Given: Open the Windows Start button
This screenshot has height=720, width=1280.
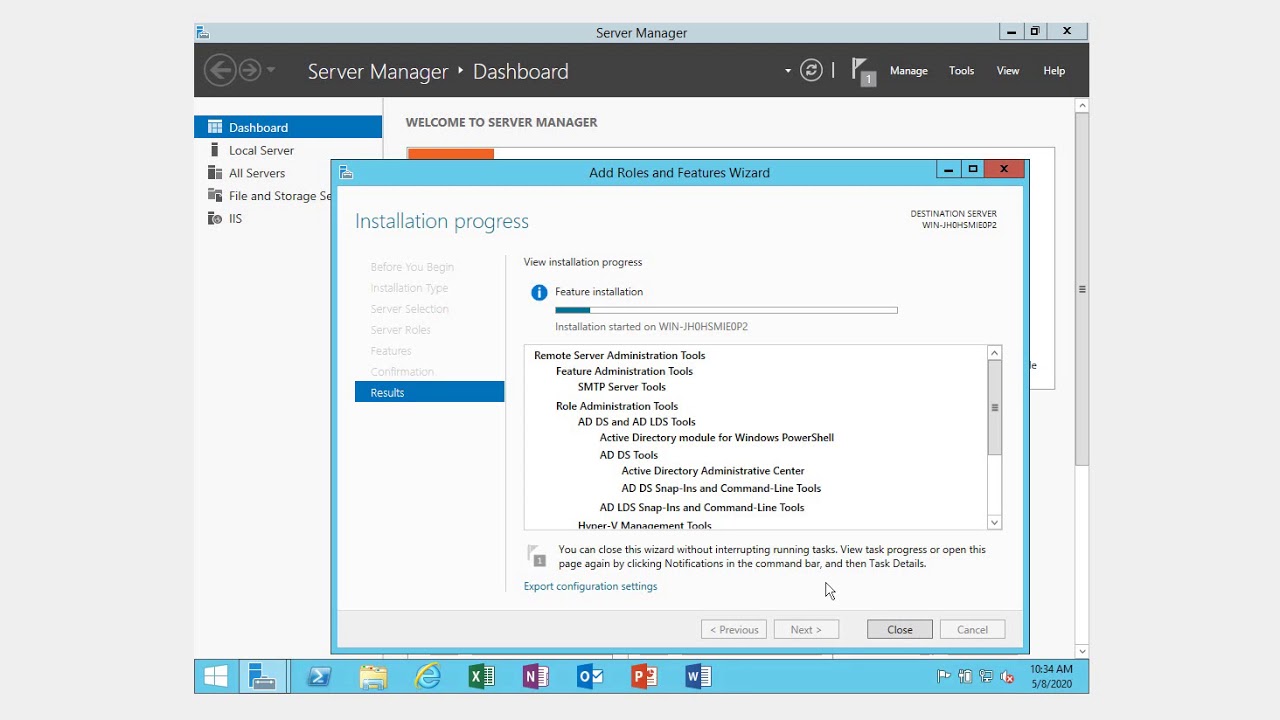Looking at the screenshot, I should tap(216, 677).
